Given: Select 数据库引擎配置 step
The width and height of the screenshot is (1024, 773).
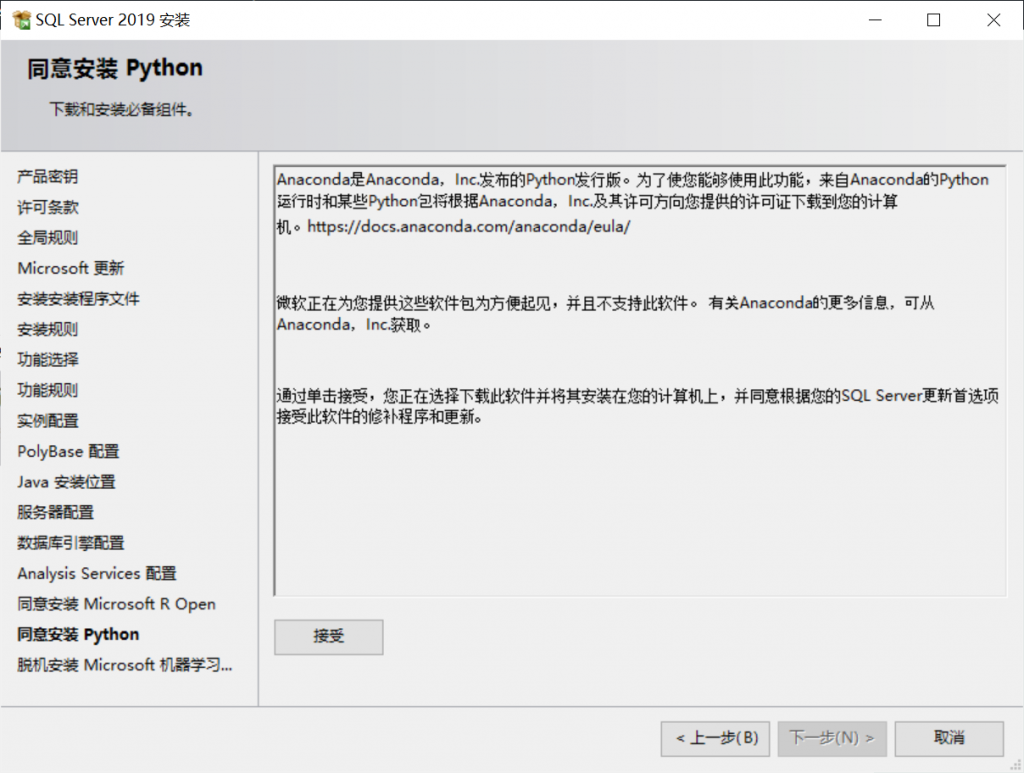Looking at the screenshot, I should 70,543.
